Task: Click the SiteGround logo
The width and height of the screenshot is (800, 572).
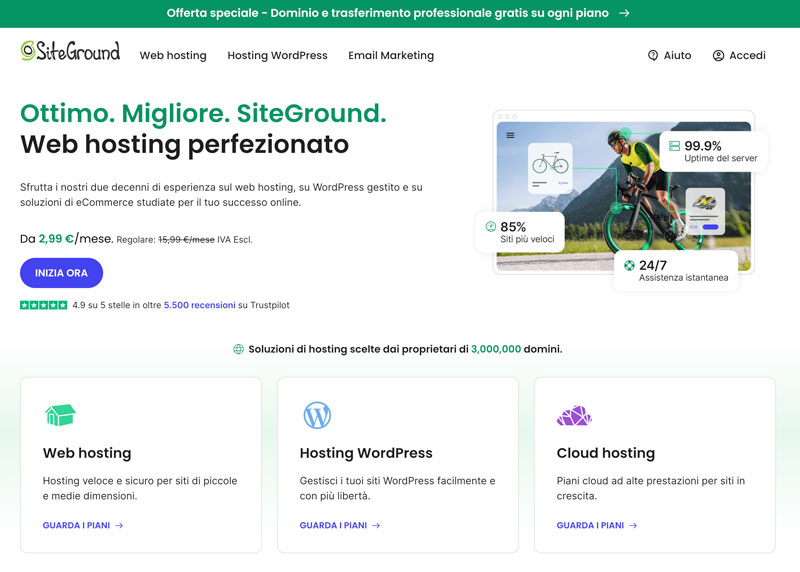Action: point(70,51)
